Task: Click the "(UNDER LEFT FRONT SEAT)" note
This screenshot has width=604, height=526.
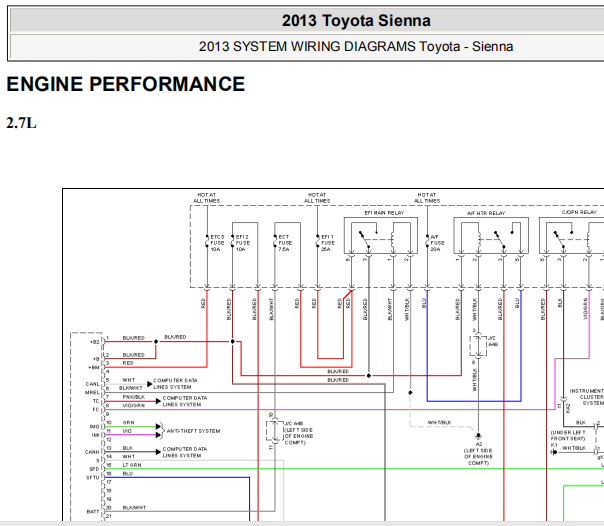Action: pyautogui.click(x=568, y=436)
